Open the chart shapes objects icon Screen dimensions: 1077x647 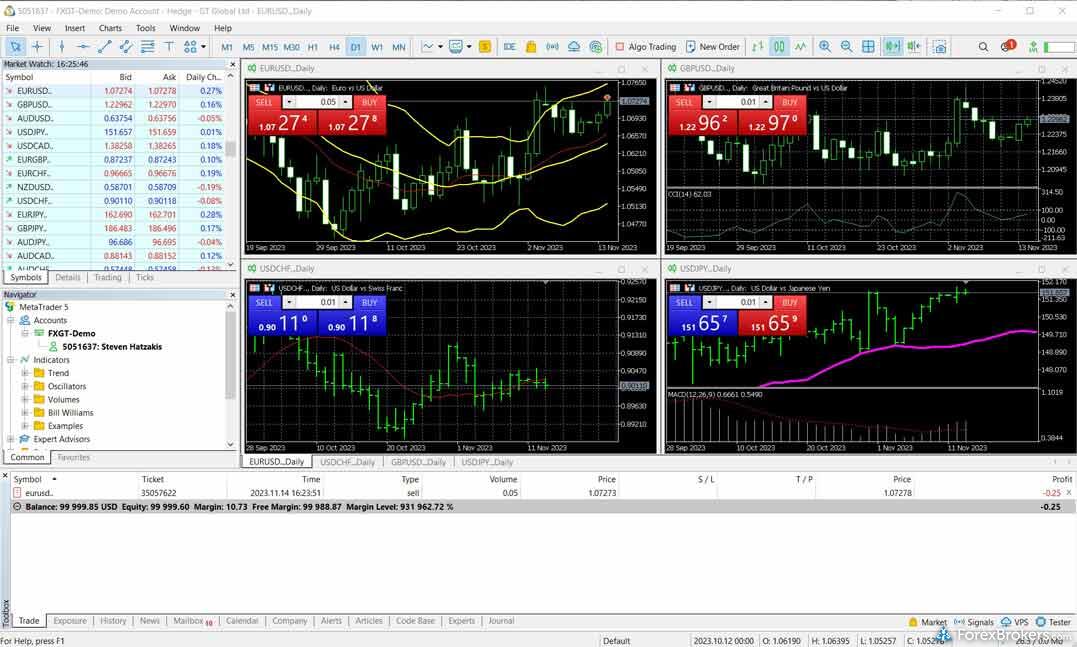pos(190,47)
